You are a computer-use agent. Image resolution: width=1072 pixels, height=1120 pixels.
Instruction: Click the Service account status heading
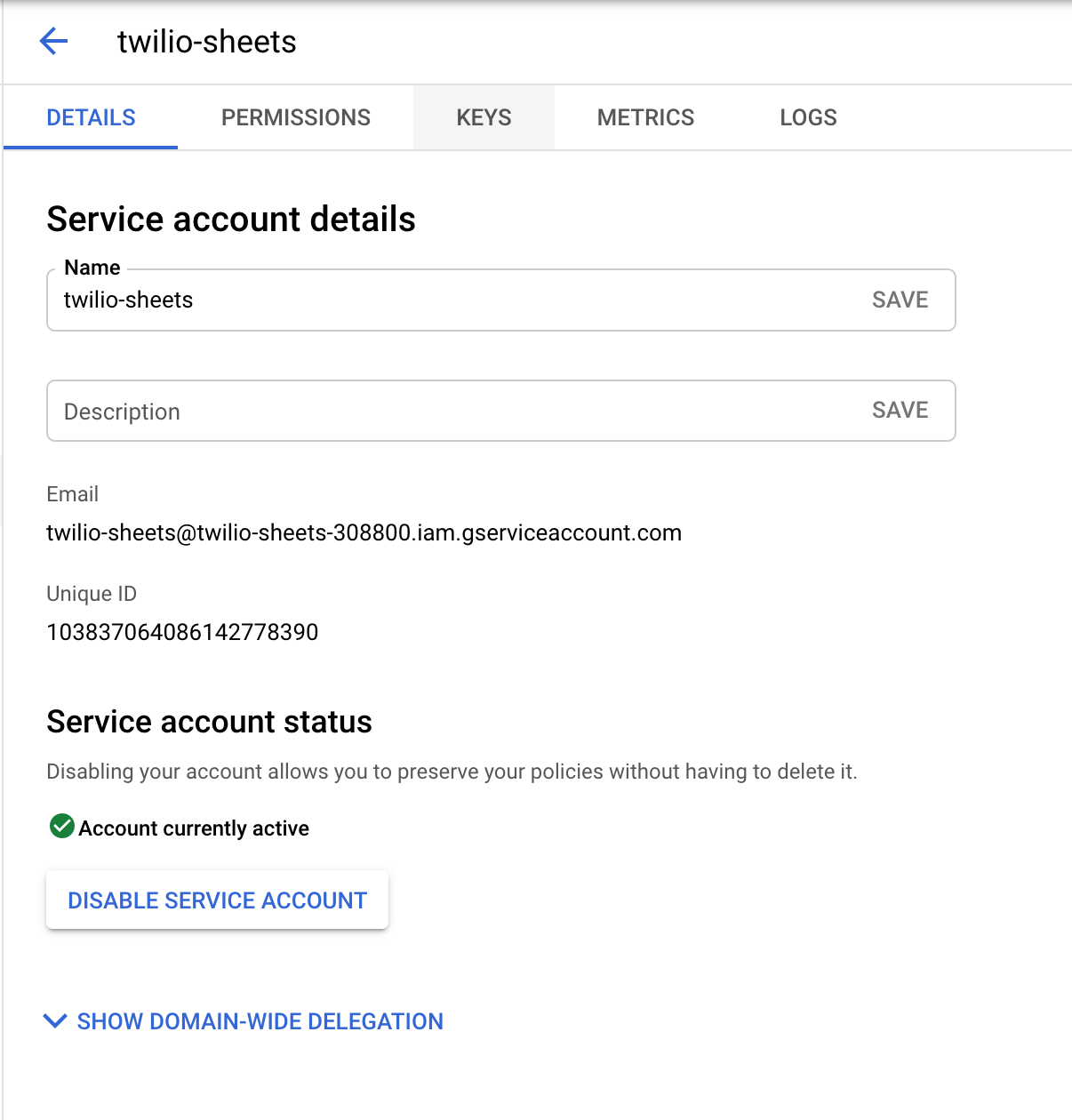(x=209, y=722)
